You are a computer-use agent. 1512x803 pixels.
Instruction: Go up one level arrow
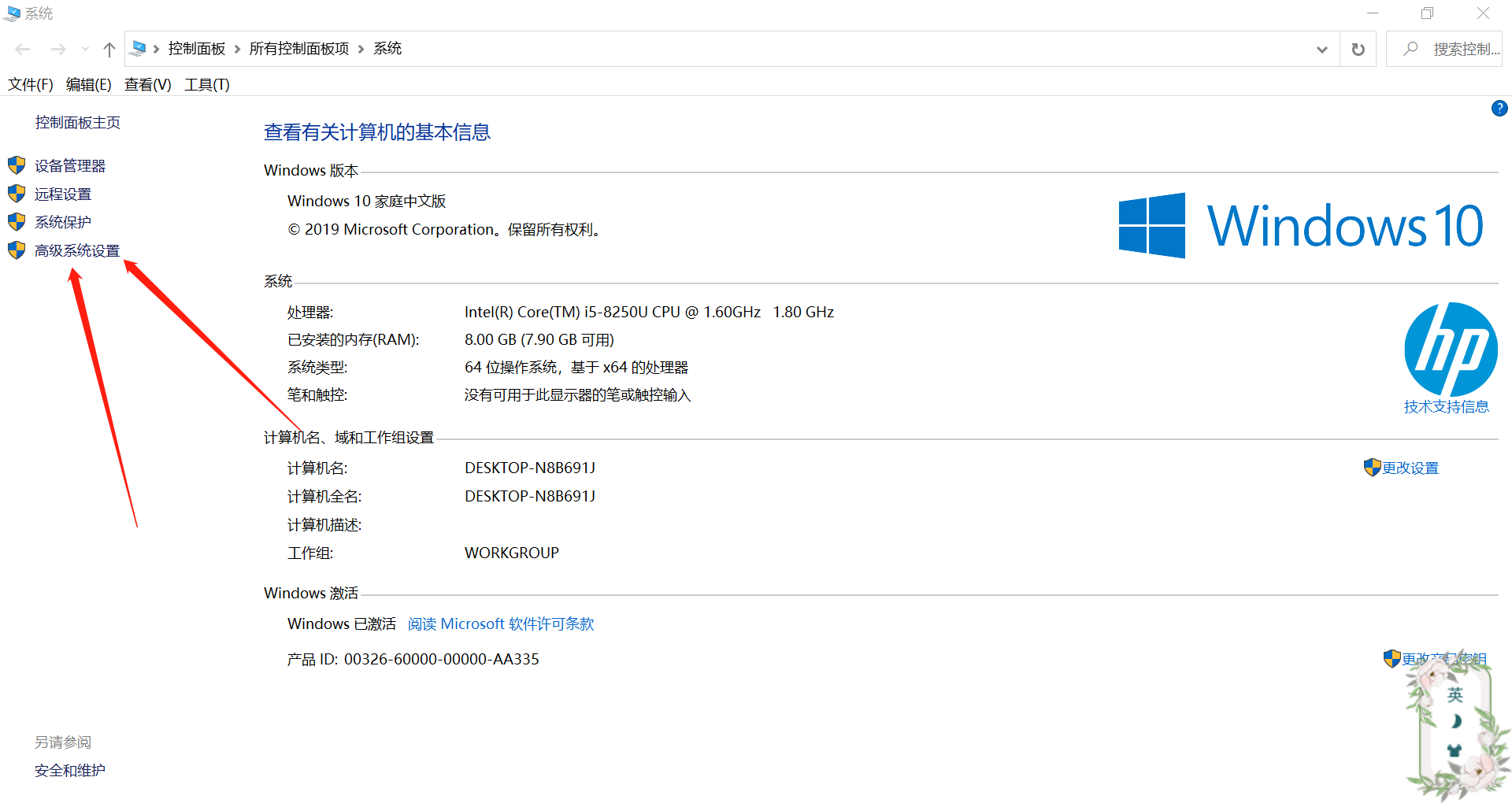pos(109,50)
